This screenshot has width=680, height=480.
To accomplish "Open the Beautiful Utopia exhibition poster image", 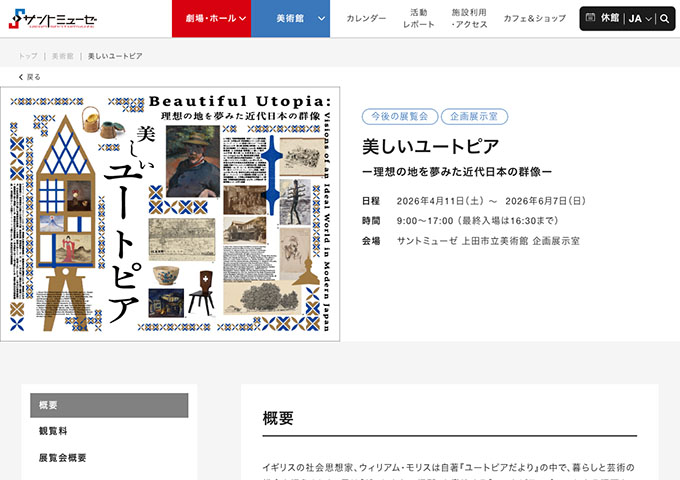I will (x=170, y=214).
